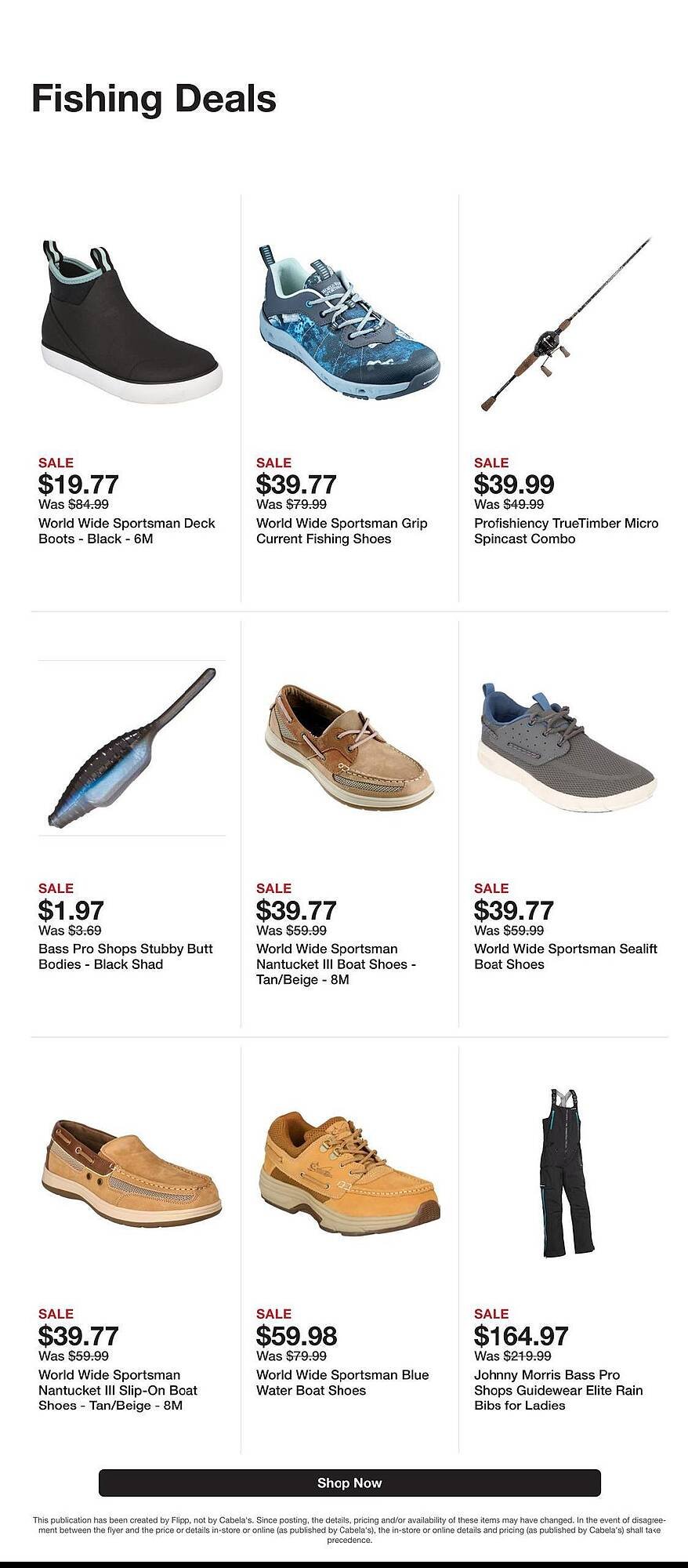Viewport: 688px width, 1568px height.
Task: Open World Wide Sportsman Deck Boots title link
Action: (x=126, y=531)
